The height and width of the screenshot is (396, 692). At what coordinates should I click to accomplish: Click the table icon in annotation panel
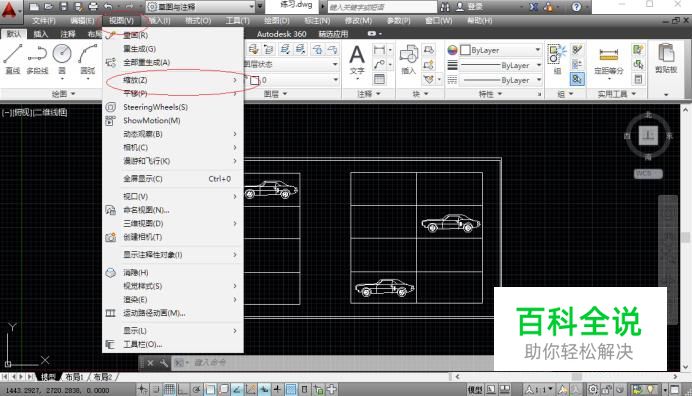[379, 79]
